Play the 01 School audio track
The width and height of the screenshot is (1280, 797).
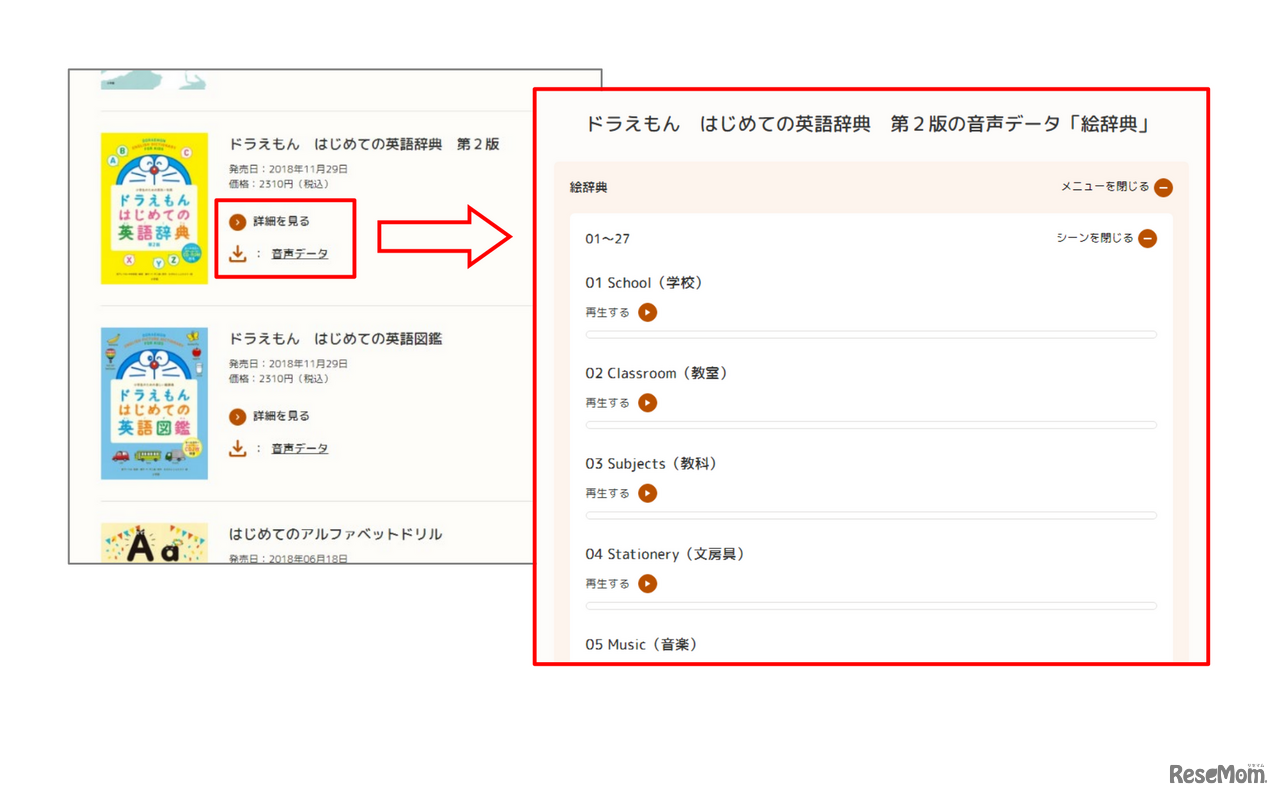648,312
